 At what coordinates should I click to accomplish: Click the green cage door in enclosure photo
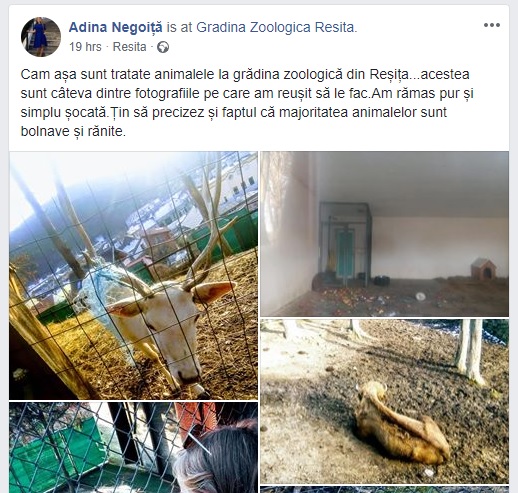pos(344,253)
